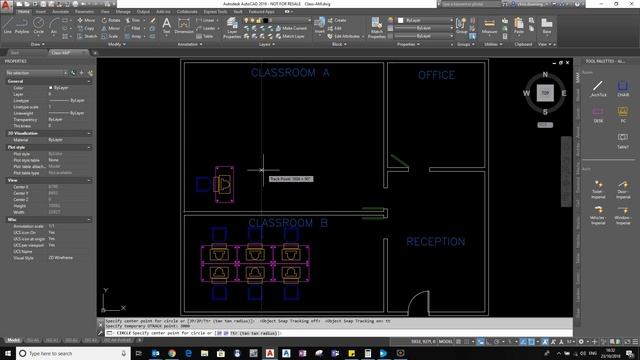Screen dimensions: 640x360
Task: Expand the Layers panel dropdown
Action: pyautogui.click(x=266, y=44)
